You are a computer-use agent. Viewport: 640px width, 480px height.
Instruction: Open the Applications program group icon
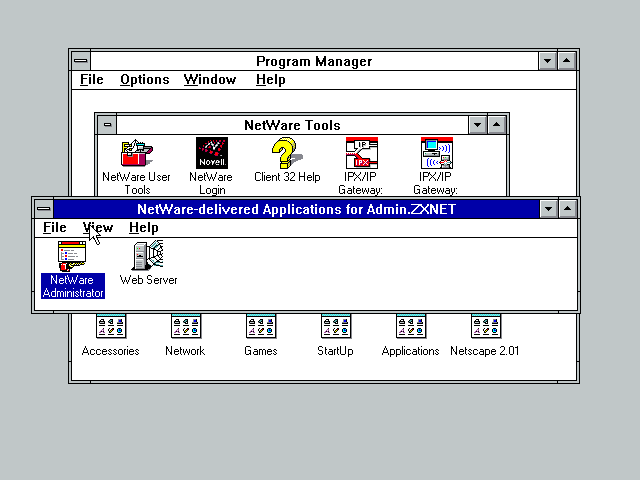tap(411, 326)
